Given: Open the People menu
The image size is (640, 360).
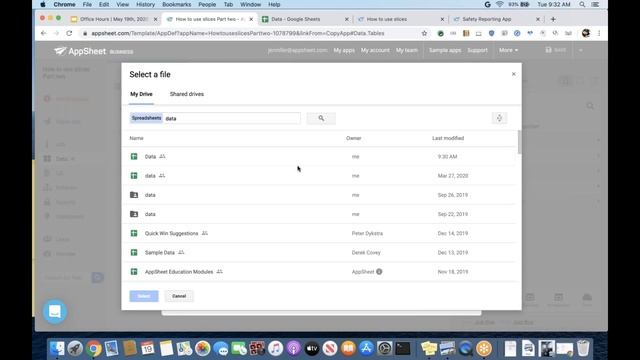Looking at the screenshot, I should point(207,4).
